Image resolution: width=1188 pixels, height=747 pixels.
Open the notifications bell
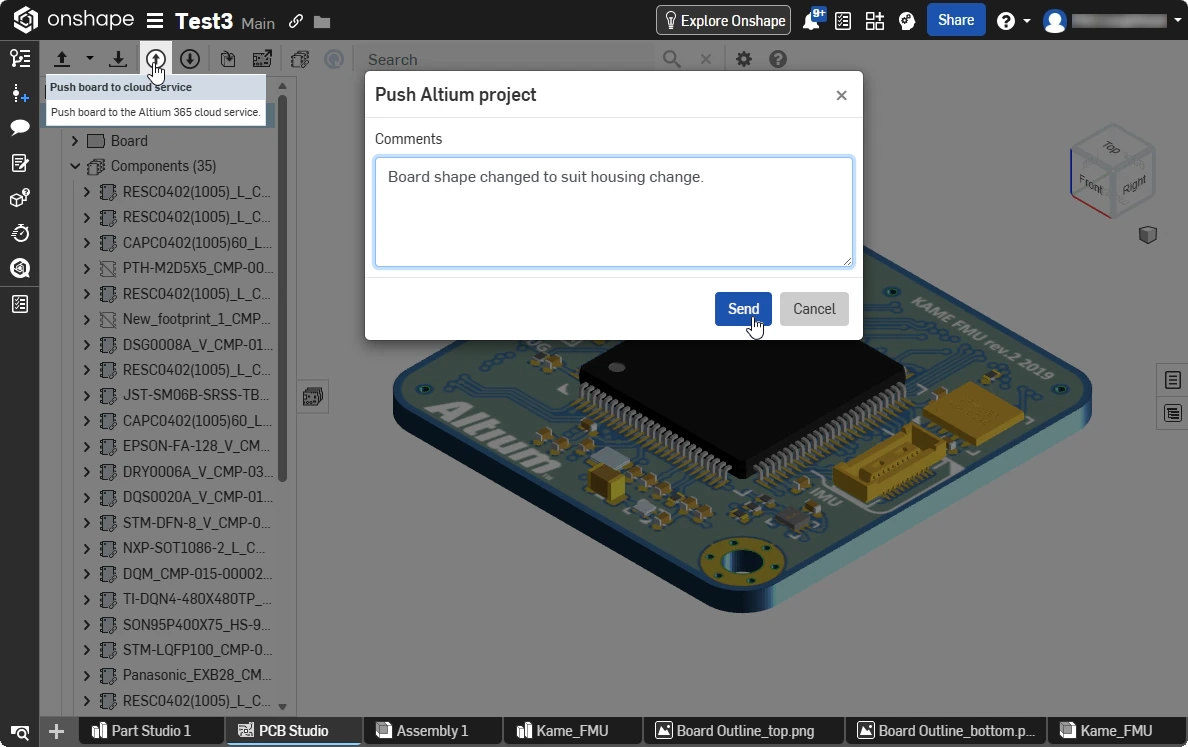point(811,20)
